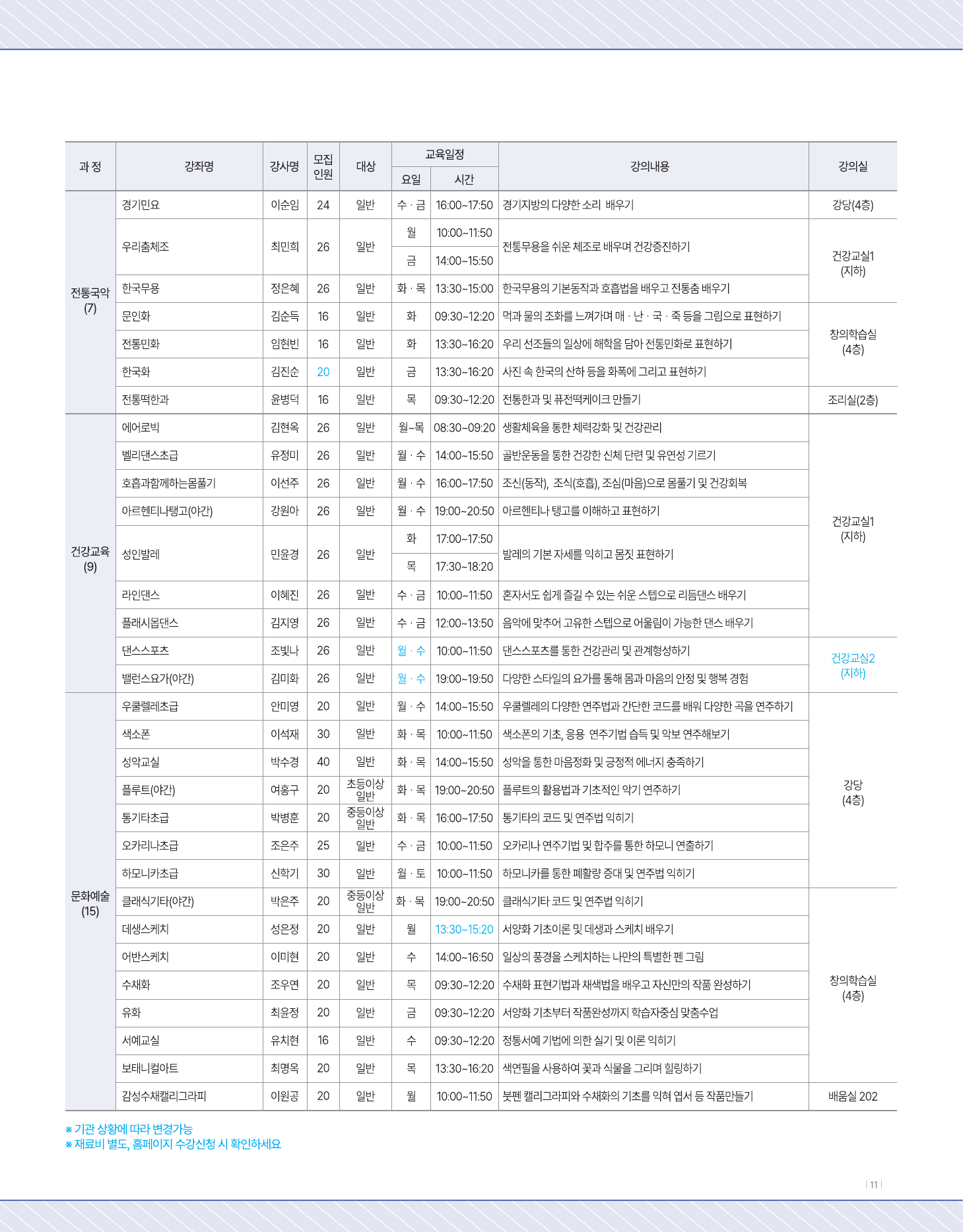This screenshot has height=1232, width=963.
Task: Select the 우쿨렐레초급 course name
Action: click(x=150, y=707)
